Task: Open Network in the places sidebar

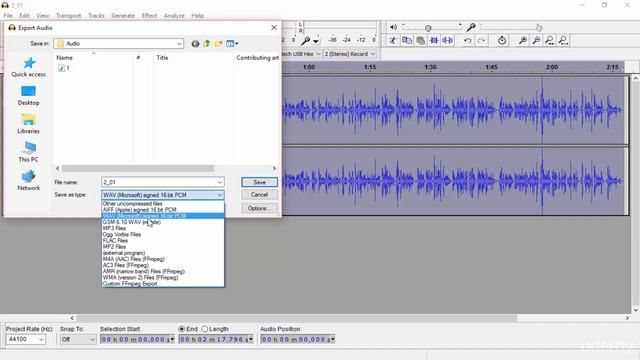Action: (29, 180)
